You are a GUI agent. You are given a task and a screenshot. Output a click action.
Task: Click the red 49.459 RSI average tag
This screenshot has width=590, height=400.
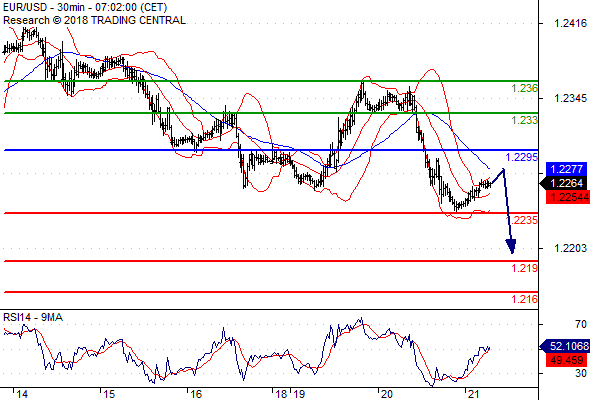[x=566, y=360]
